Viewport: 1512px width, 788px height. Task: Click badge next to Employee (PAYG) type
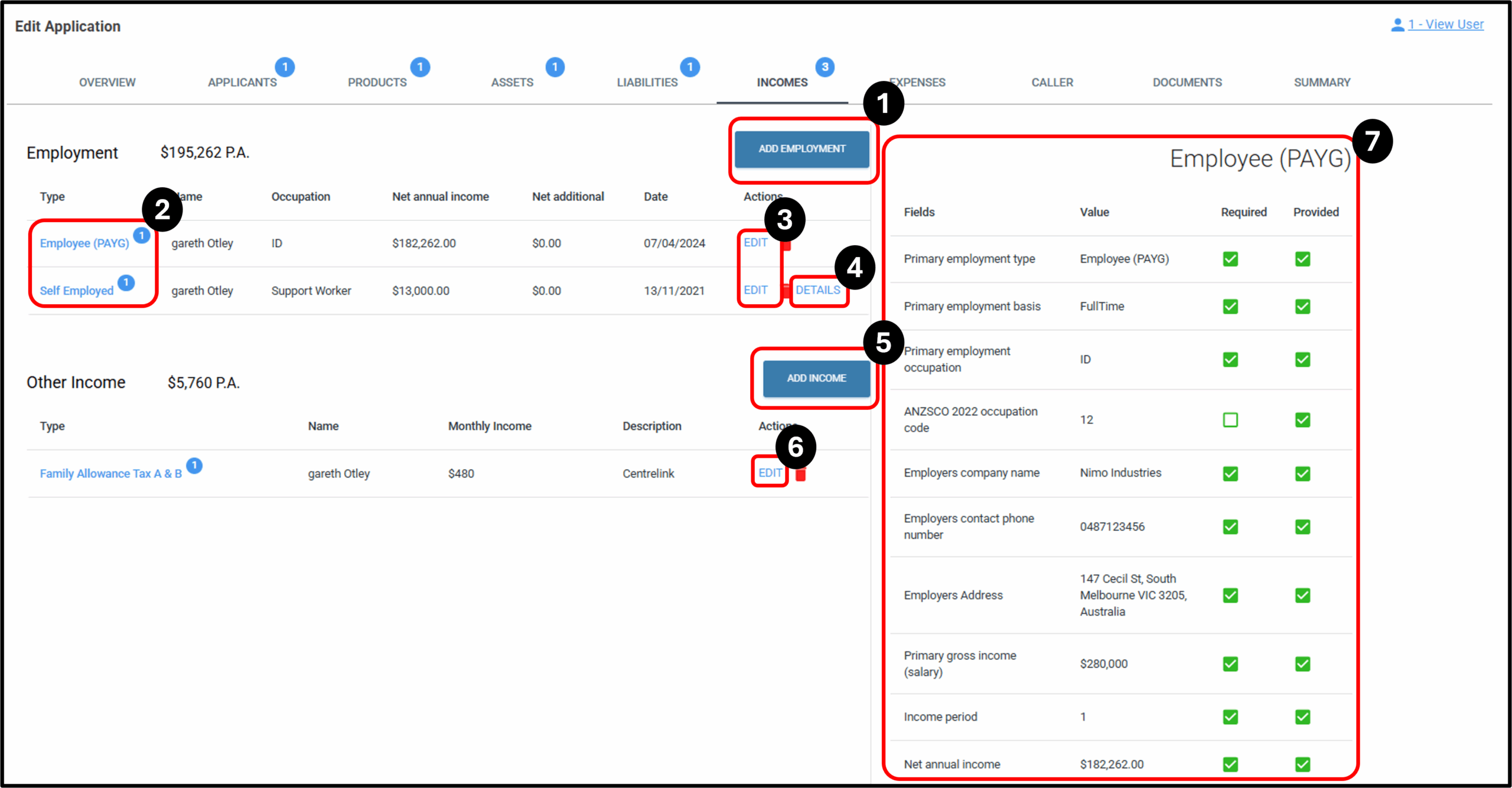pos(142,236)
